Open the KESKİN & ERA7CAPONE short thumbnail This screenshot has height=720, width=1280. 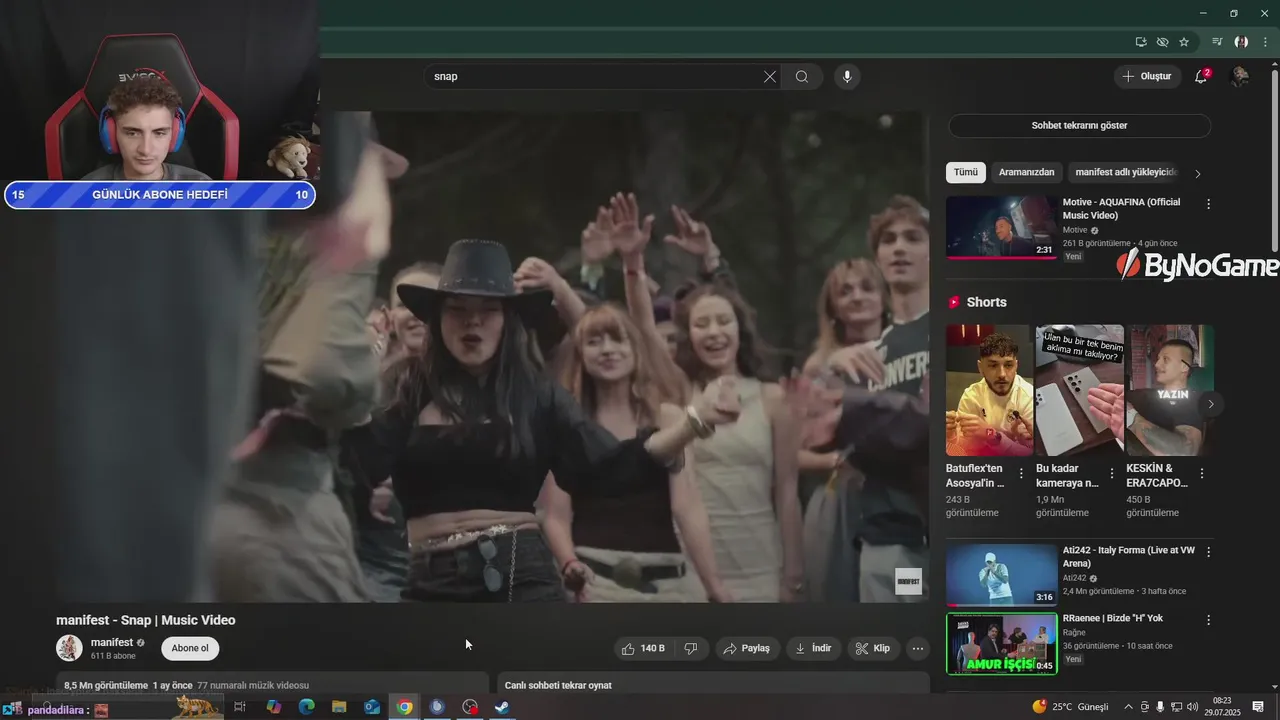click(x=1170, y=390)
